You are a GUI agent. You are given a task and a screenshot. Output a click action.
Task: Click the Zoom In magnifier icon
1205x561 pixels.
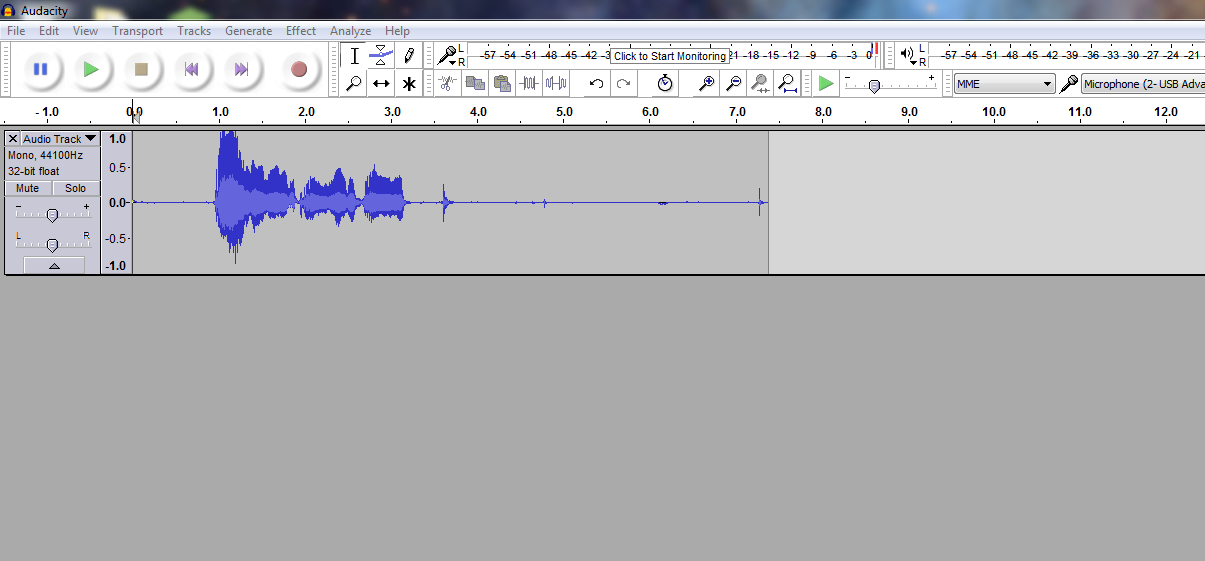pyautogui.click(x=707, y=83)
